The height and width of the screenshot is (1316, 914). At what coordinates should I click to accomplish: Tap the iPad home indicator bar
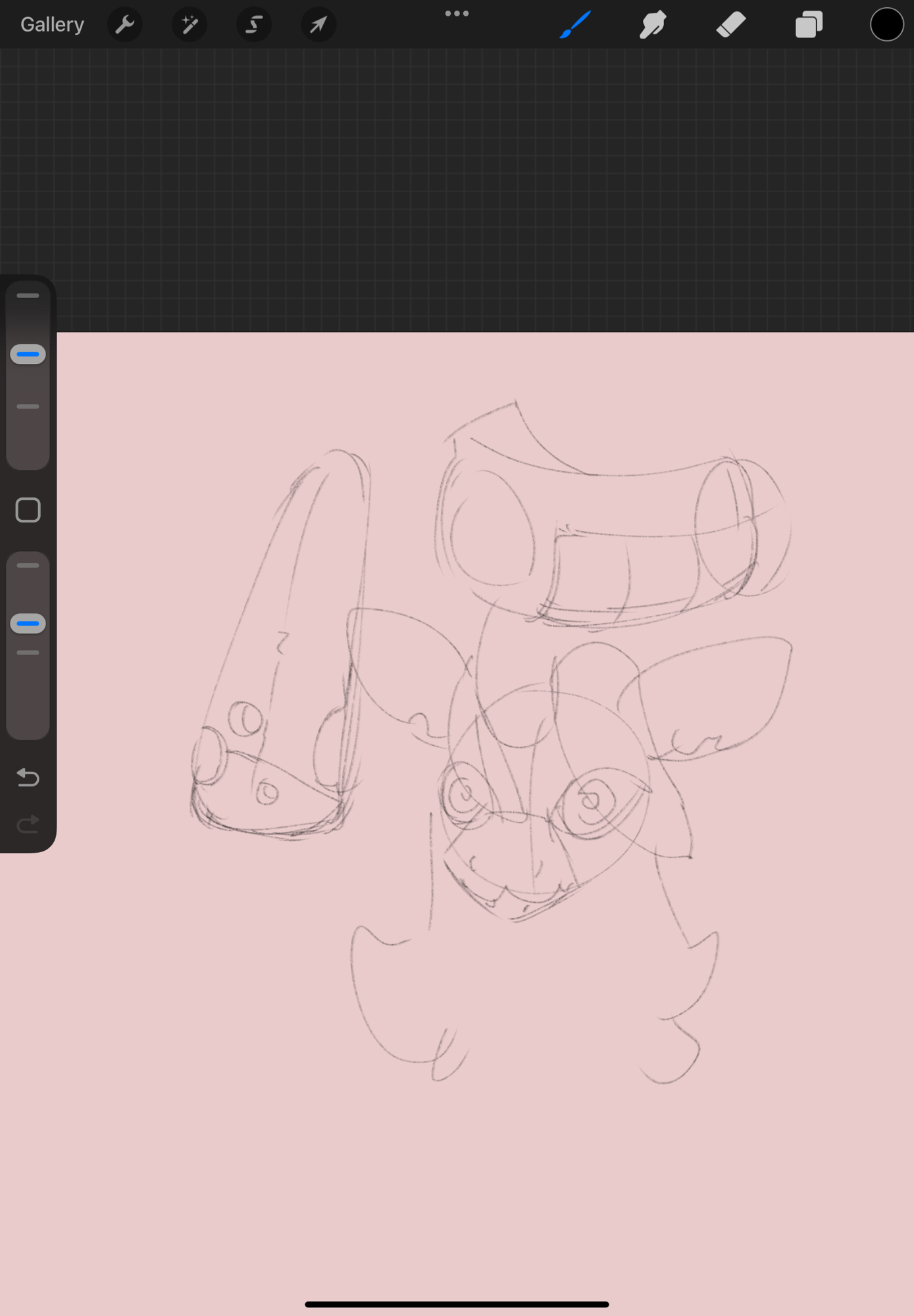pyautogui.click(x=457, y=1304)
